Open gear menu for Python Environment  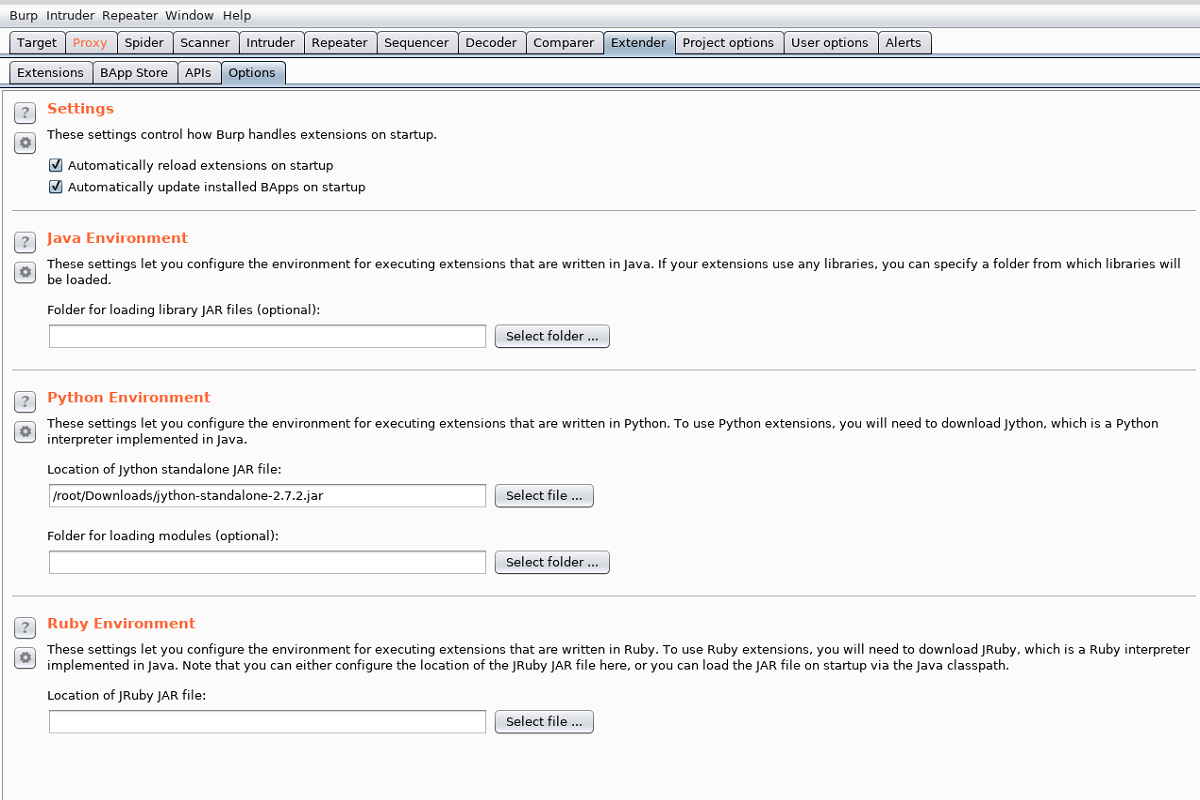[26, 431]
